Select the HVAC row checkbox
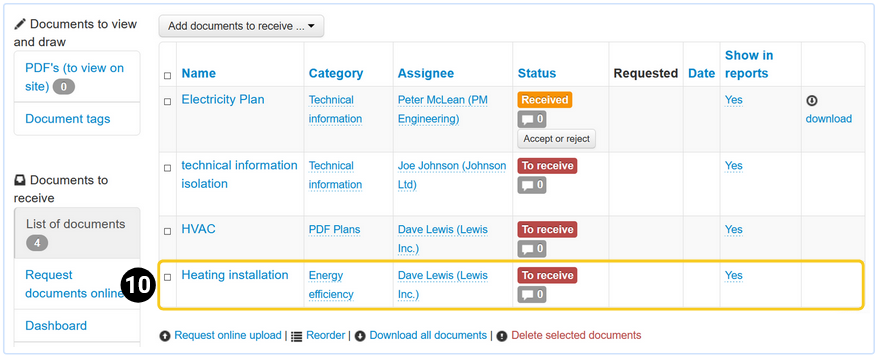 [x=167, y=231]
